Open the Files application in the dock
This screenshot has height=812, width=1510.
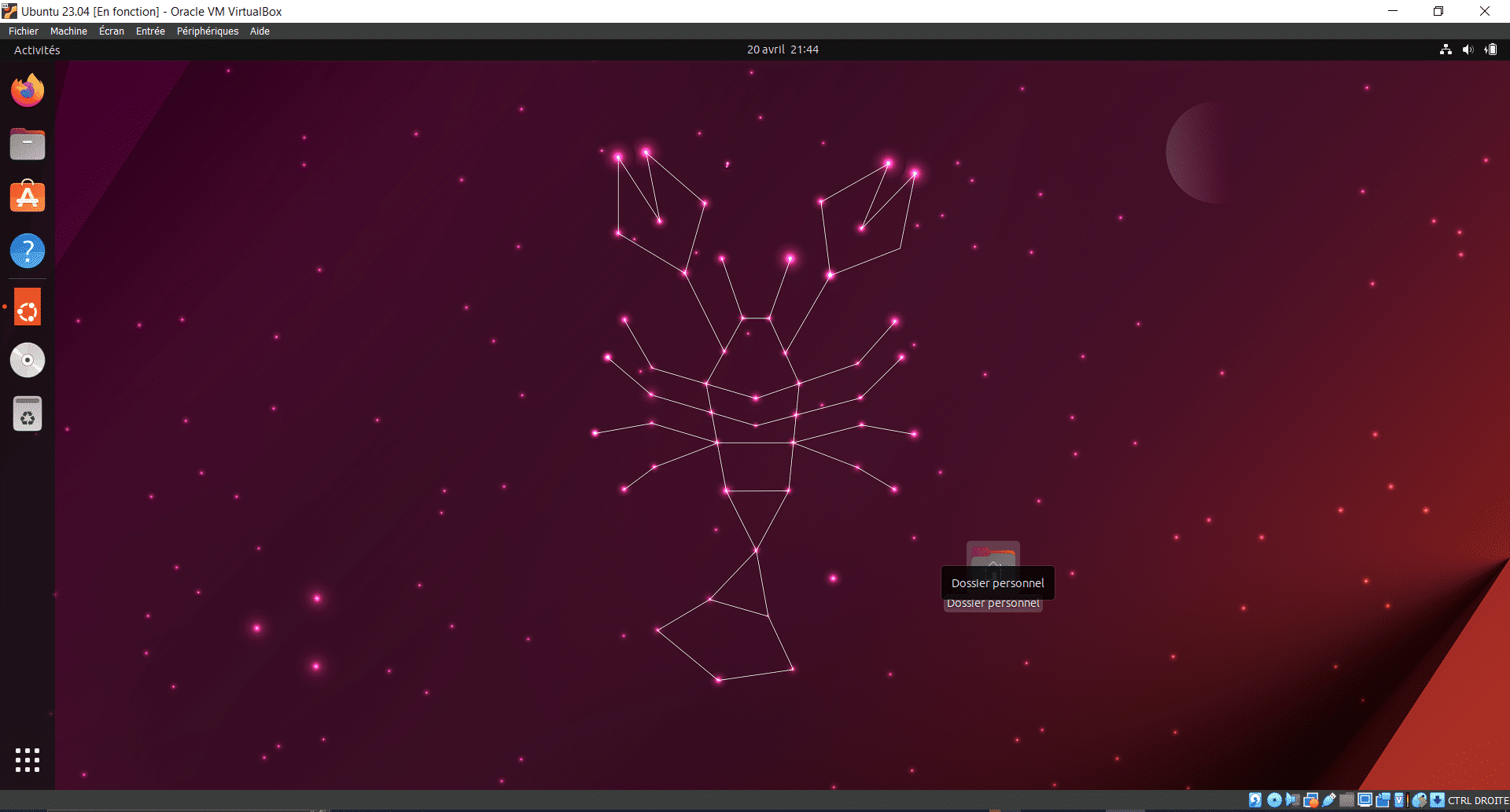point(28,144)
